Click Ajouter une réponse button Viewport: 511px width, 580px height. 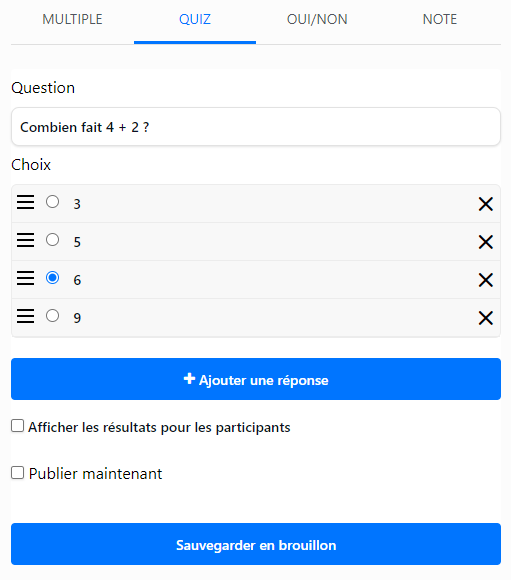tap(256, 379)
